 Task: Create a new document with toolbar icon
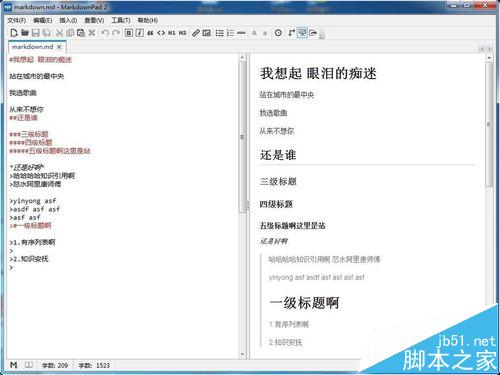(x=14, y=33)
